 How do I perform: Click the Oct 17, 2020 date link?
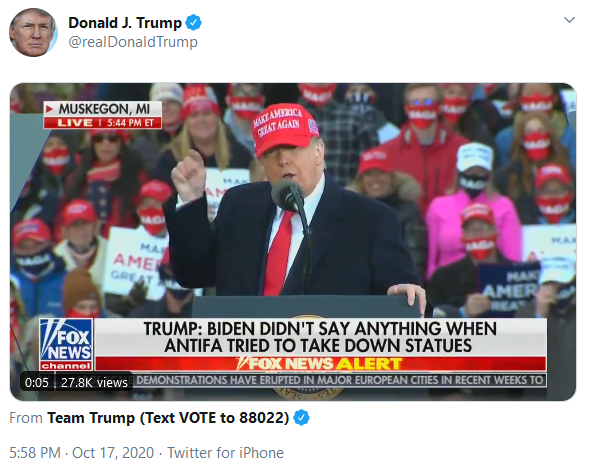click(x=113, y=453)
